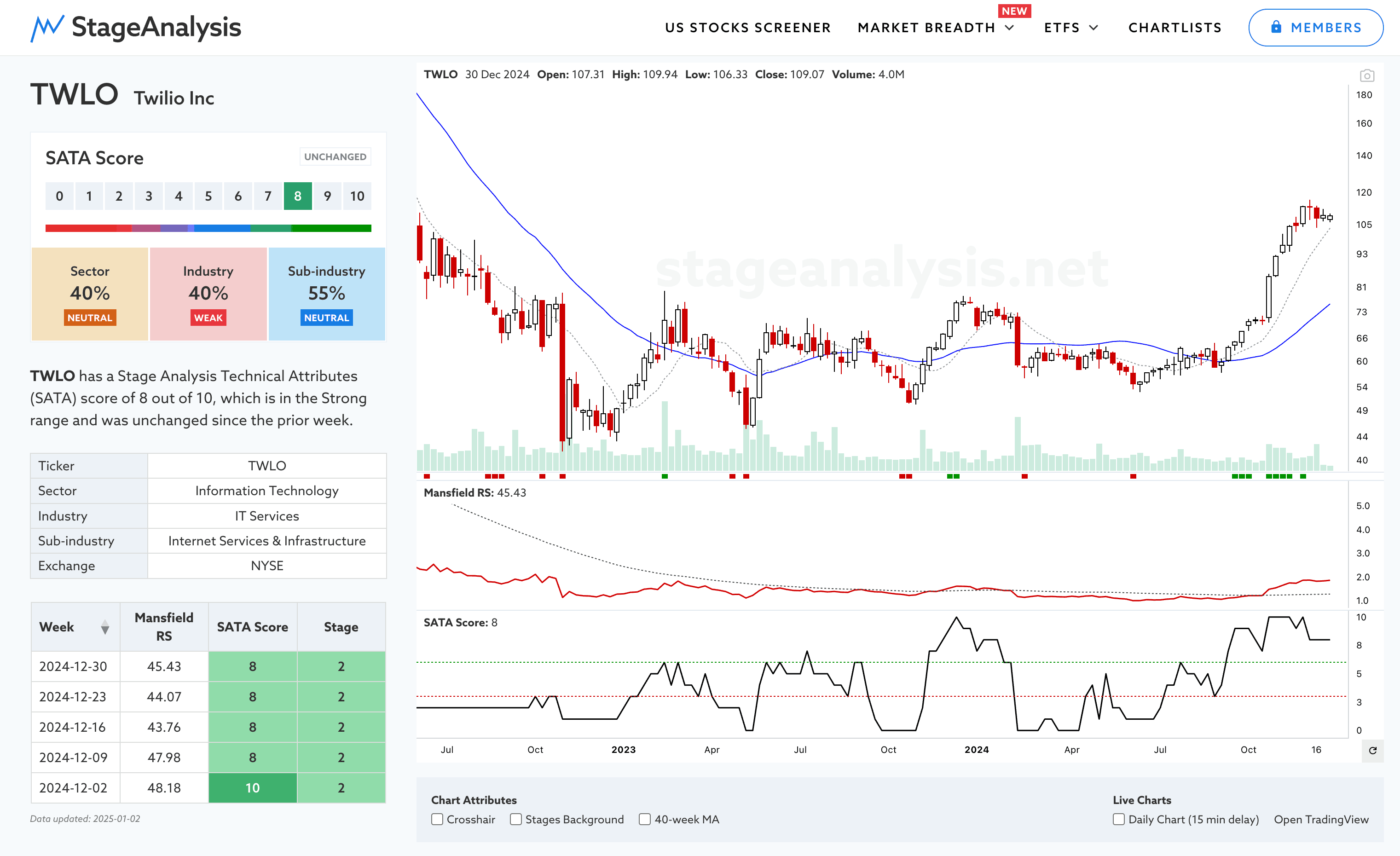Click Mansfield RS value 47.98

[164, 758]
